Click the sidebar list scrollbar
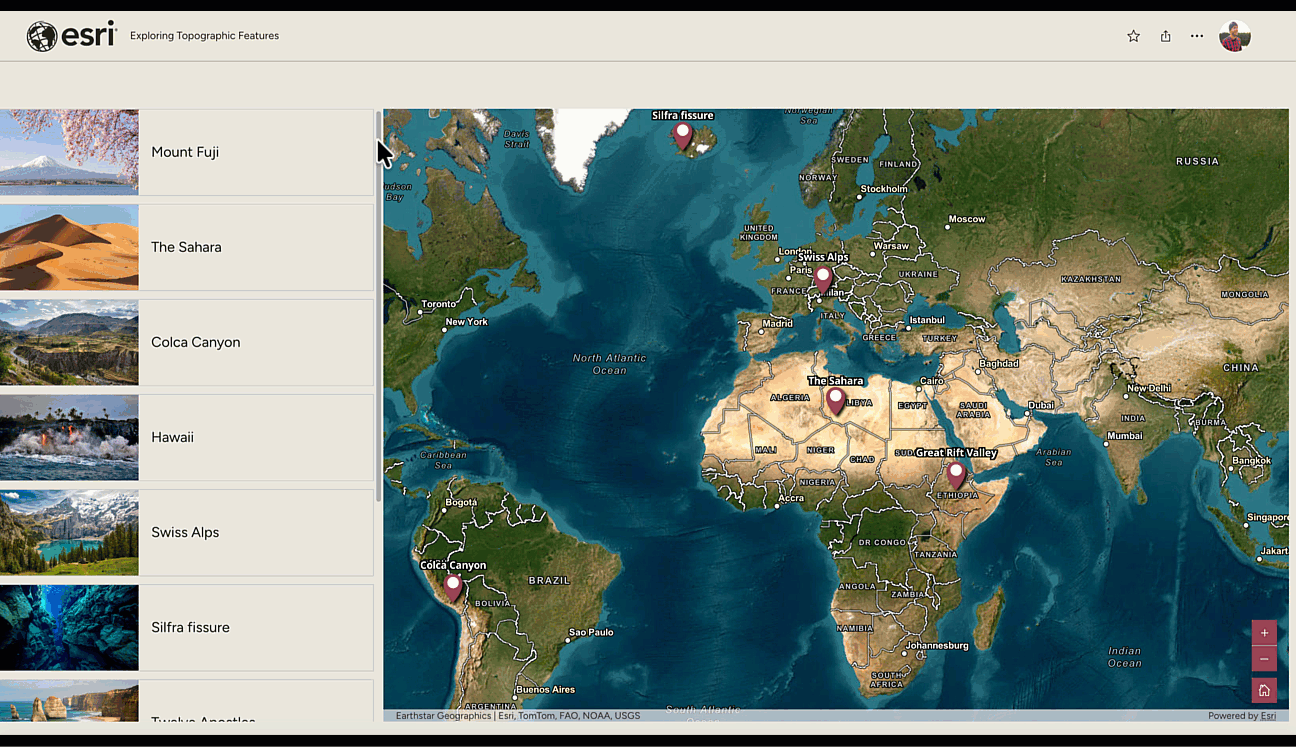Image resolution: width=1296 pixels, height=747 pixels. [378, 305]
